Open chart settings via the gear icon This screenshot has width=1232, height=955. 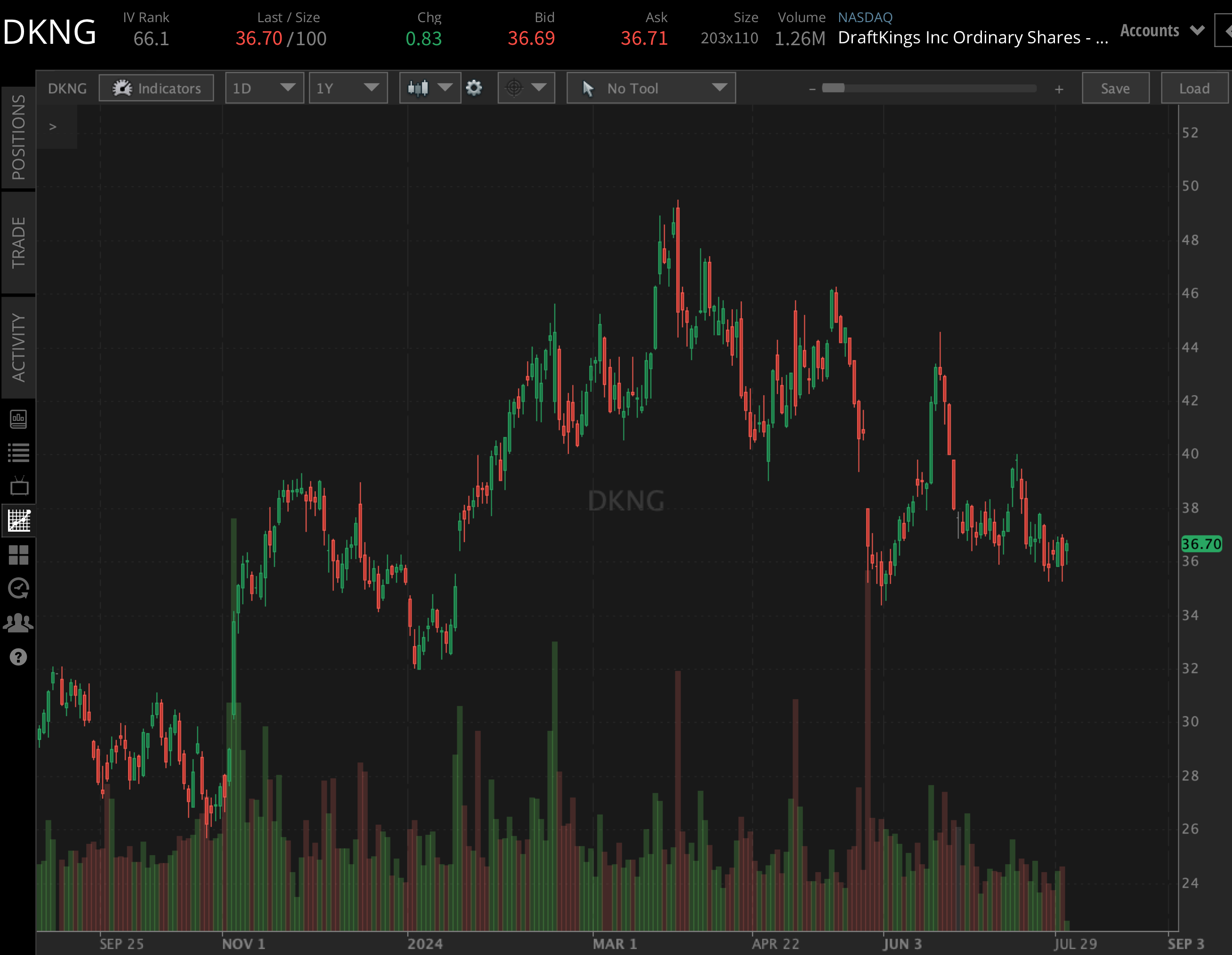[474, 88]
